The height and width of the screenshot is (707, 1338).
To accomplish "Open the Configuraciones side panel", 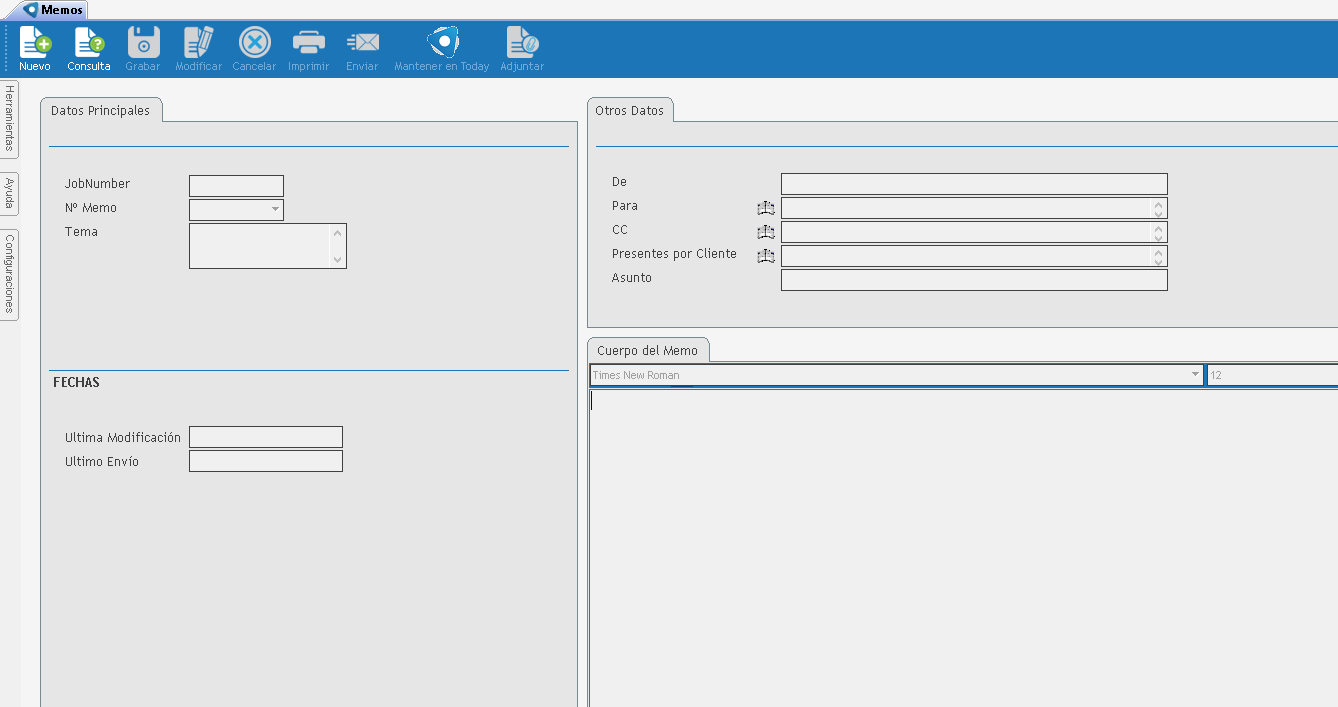I will pyautogui.click(x=9, y=274).
